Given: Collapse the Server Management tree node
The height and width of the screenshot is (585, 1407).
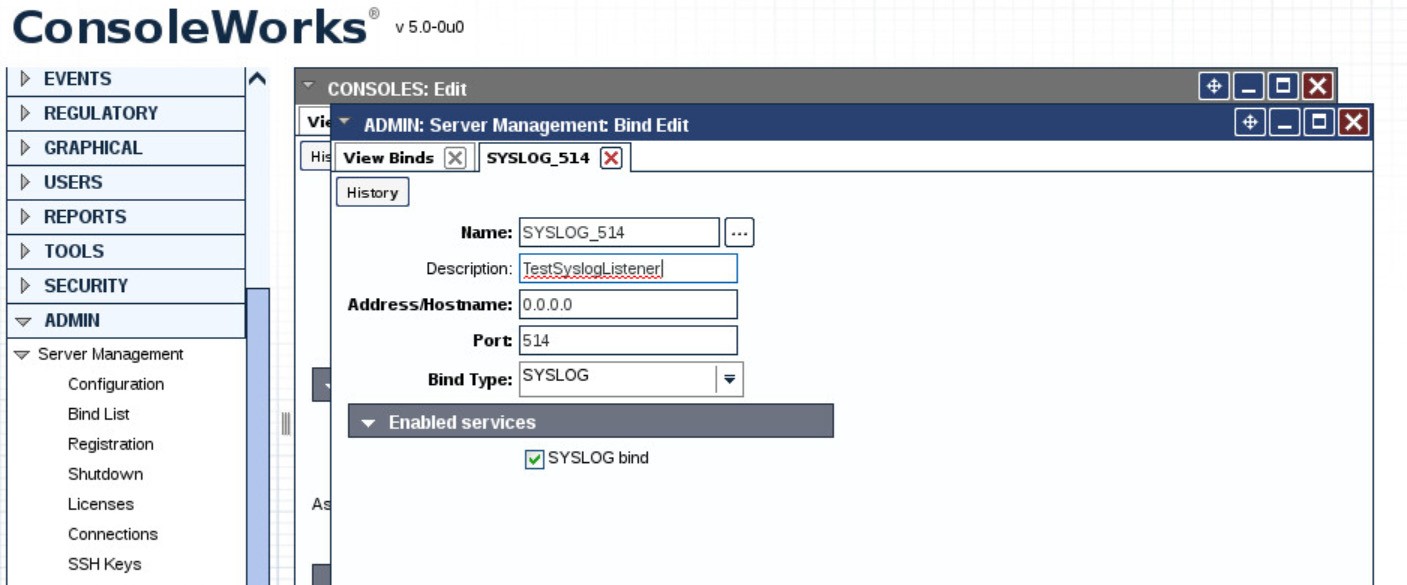Looking at the screenshot, I should tap(22, 354).
